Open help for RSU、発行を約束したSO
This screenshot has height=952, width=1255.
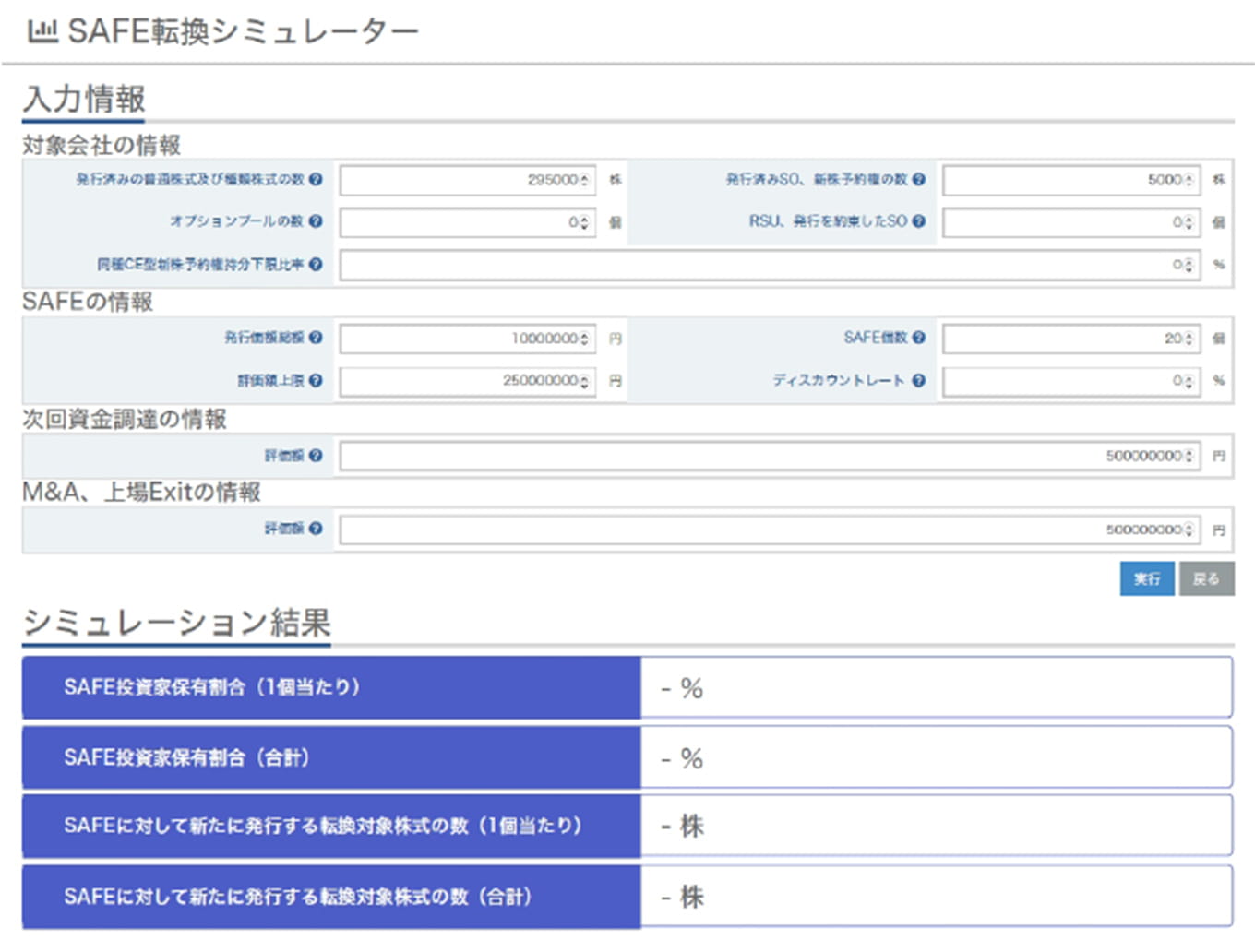click(x=919, y=222)
